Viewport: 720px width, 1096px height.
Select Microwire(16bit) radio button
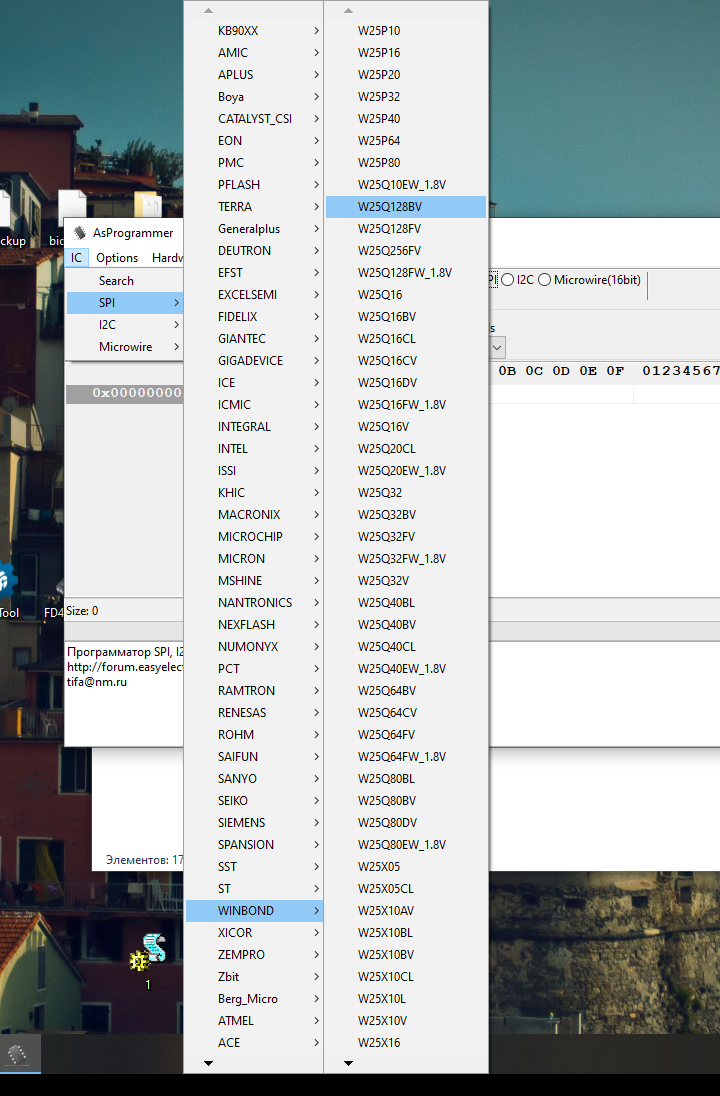pyautogui.click(x=590, y=280)
